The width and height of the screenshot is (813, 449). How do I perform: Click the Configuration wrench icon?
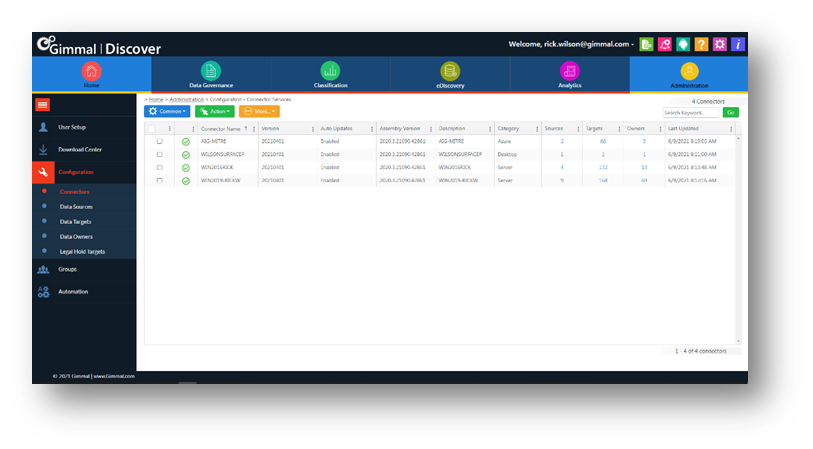point(43,172)
